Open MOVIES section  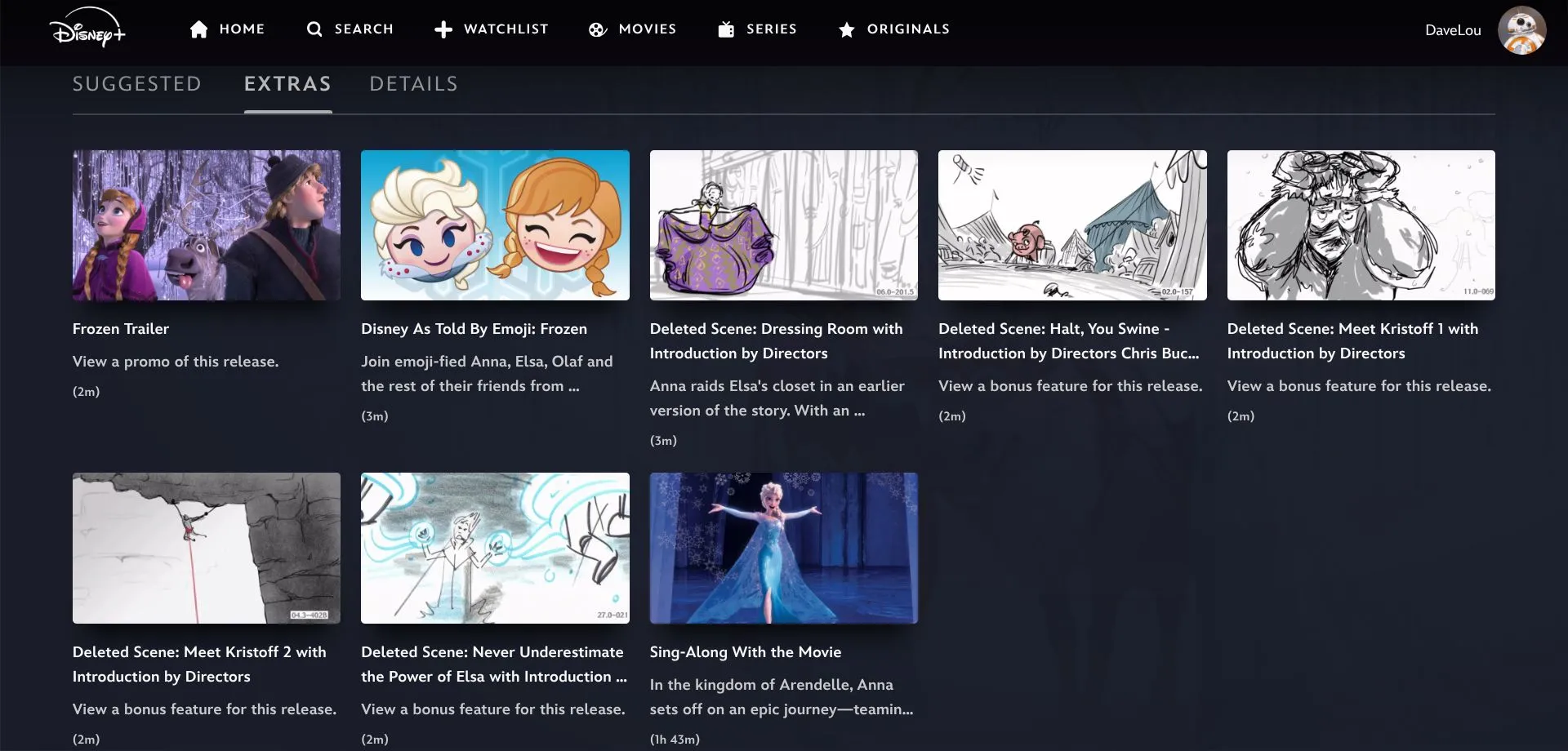click(x=648, y=29)
